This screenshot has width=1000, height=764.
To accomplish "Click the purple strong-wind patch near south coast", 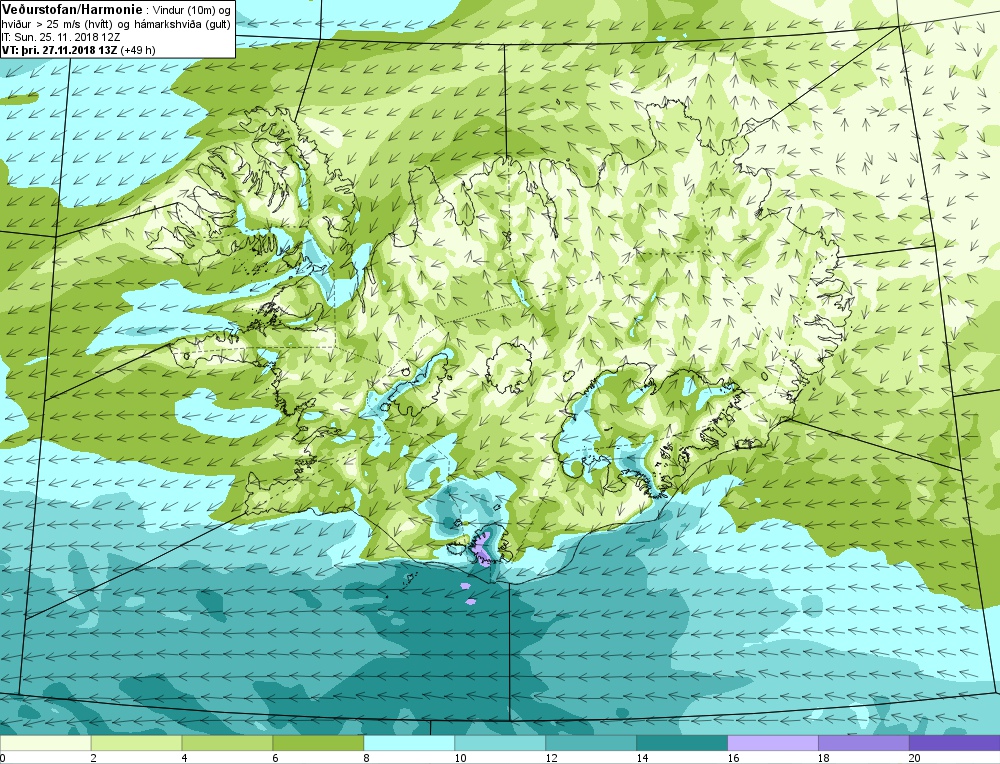I will point(483,548).
